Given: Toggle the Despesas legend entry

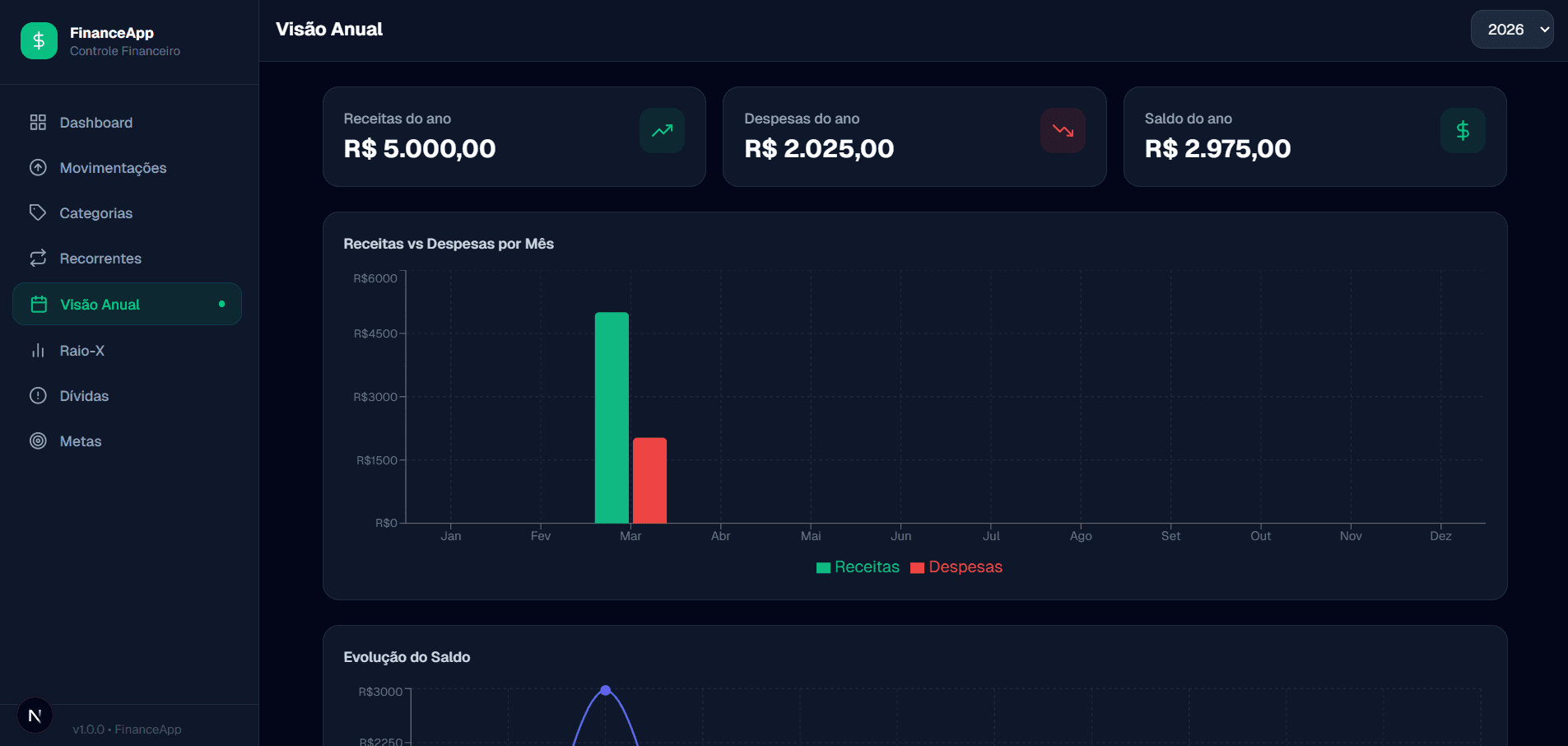Looking at the screenshot, I should [x=956, y=566].
